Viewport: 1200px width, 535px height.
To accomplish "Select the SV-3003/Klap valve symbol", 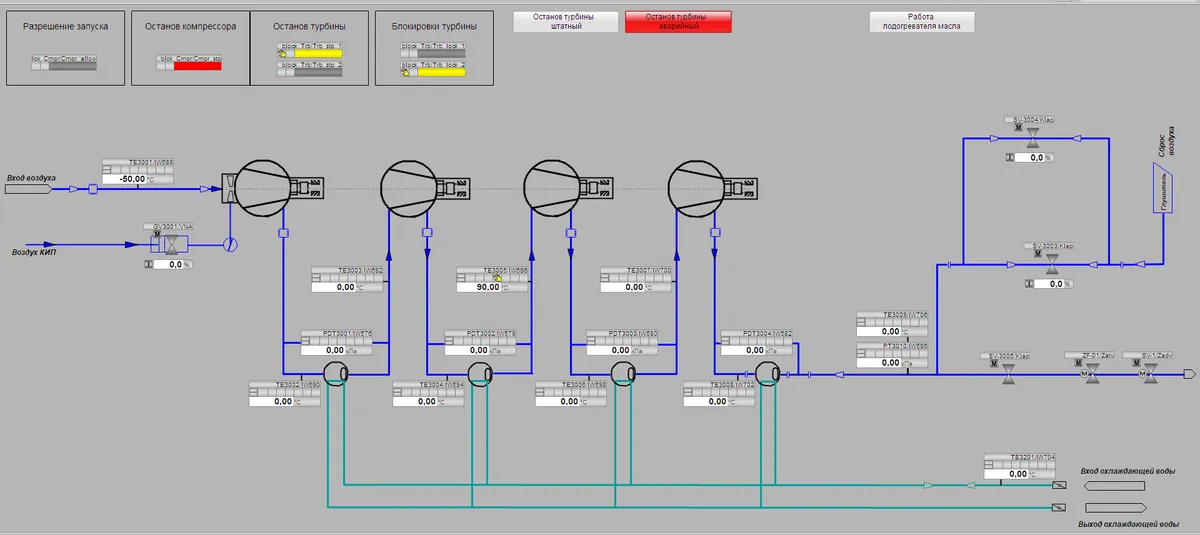I will coord(1052,264).
